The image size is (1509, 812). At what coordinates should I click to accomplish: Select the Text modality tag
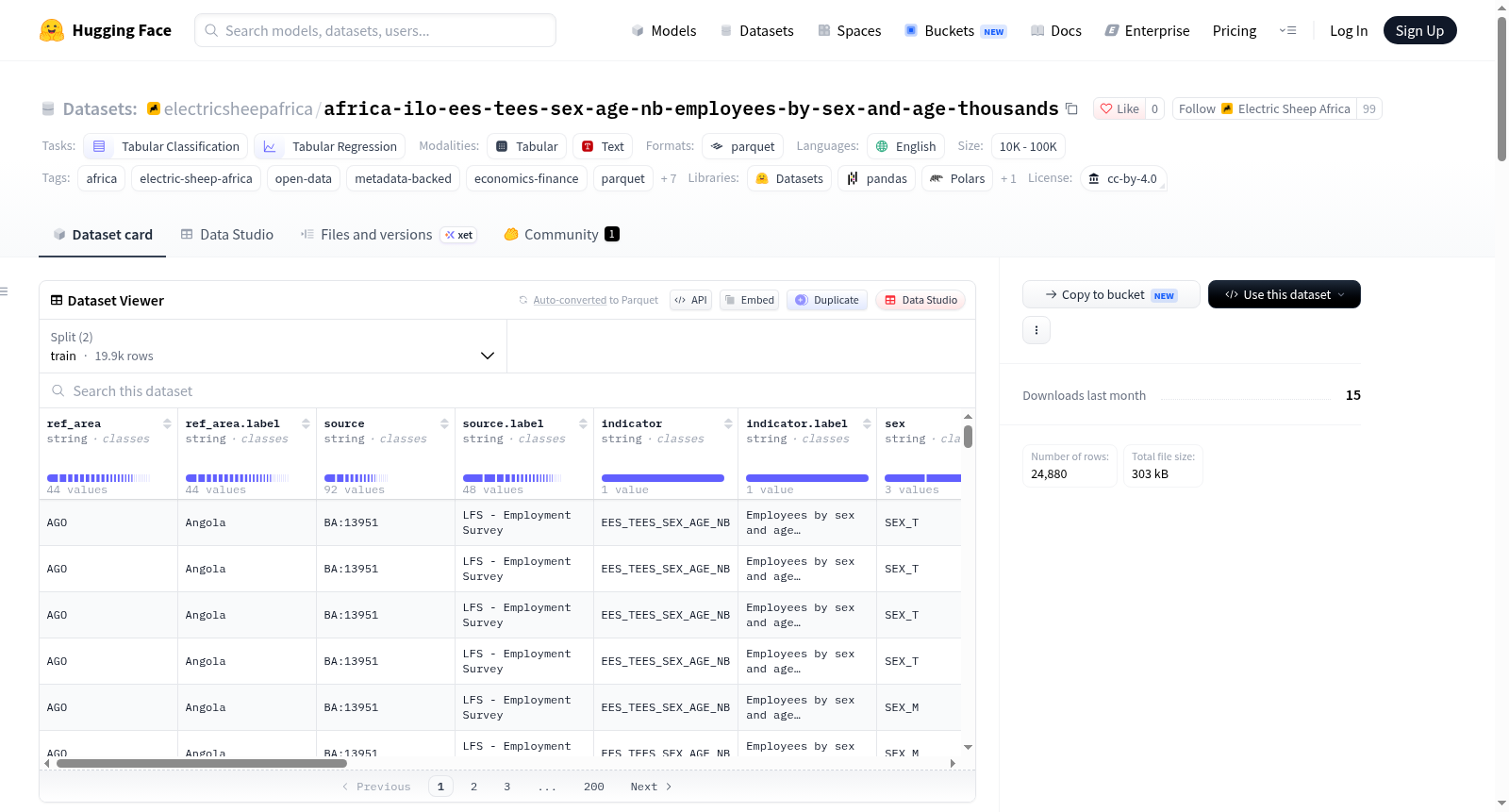click(603, 146)
